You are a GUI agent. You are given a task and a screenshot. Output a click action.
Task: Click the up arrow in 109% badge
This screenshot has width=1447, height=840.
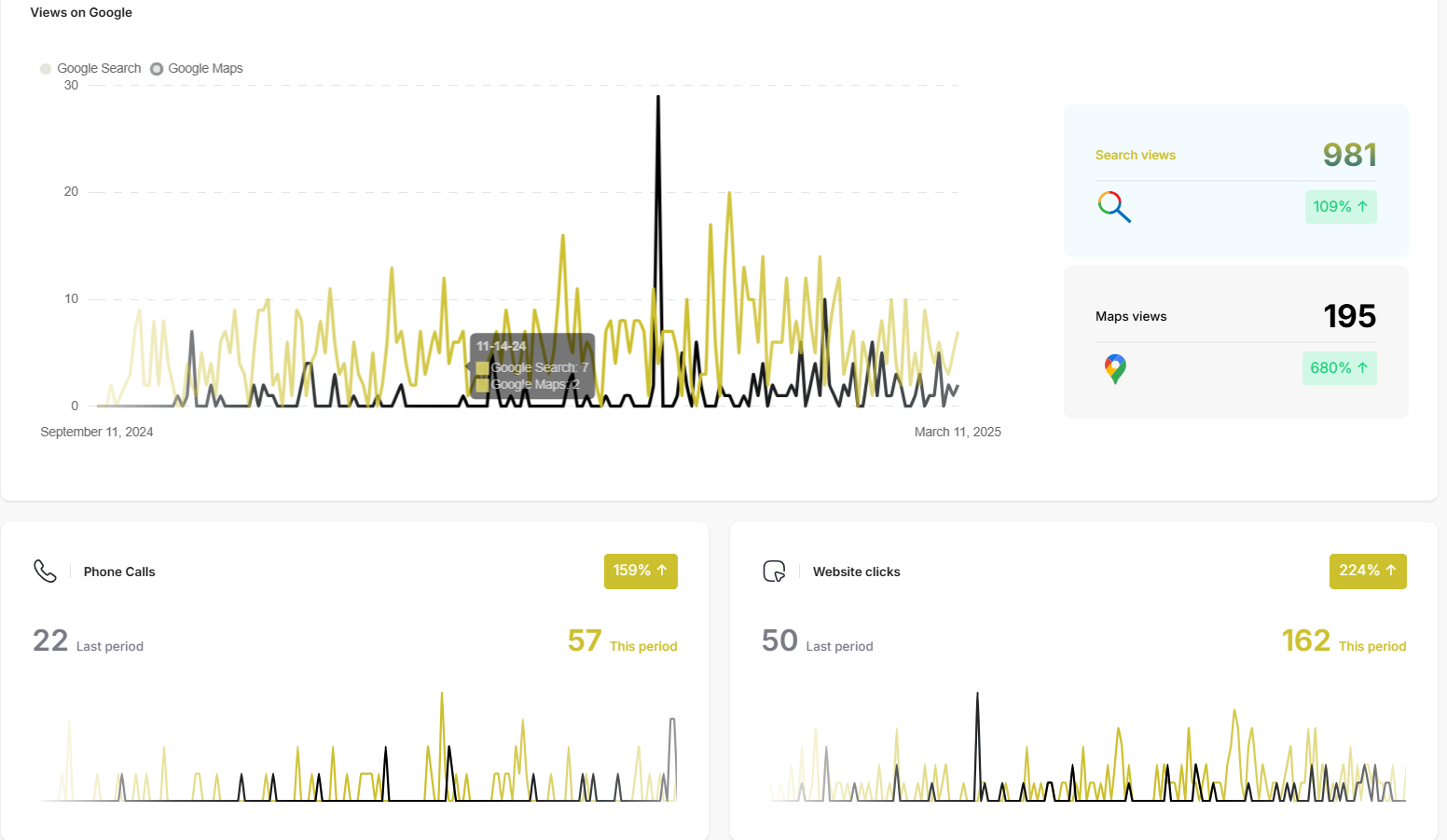(x=1362, y=207)
